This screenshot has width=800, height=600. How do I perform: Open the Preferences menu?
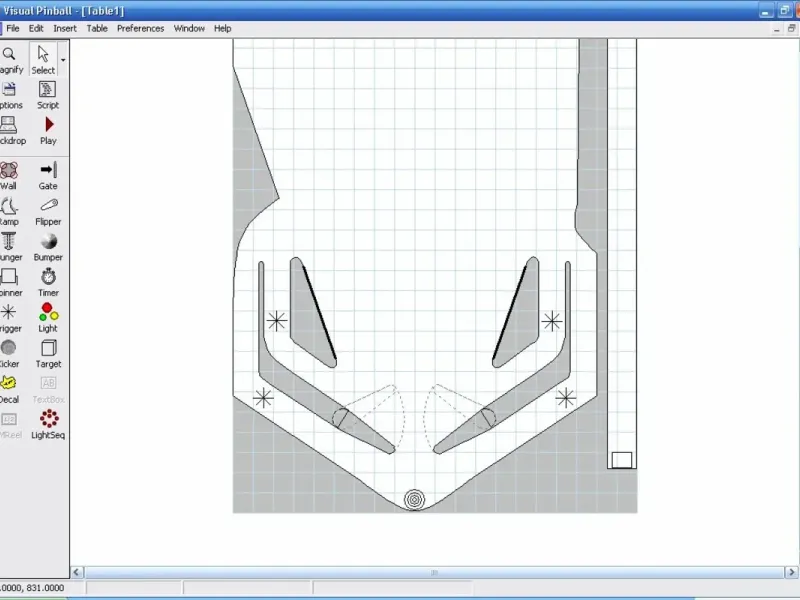pos(140,29)
